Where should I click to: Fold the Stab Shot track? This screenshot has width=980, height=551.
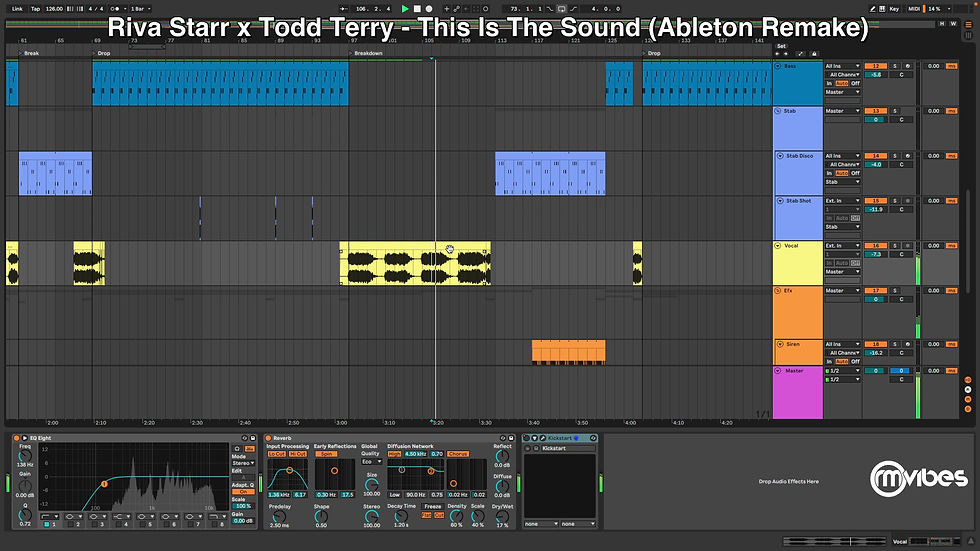[780, 201]
